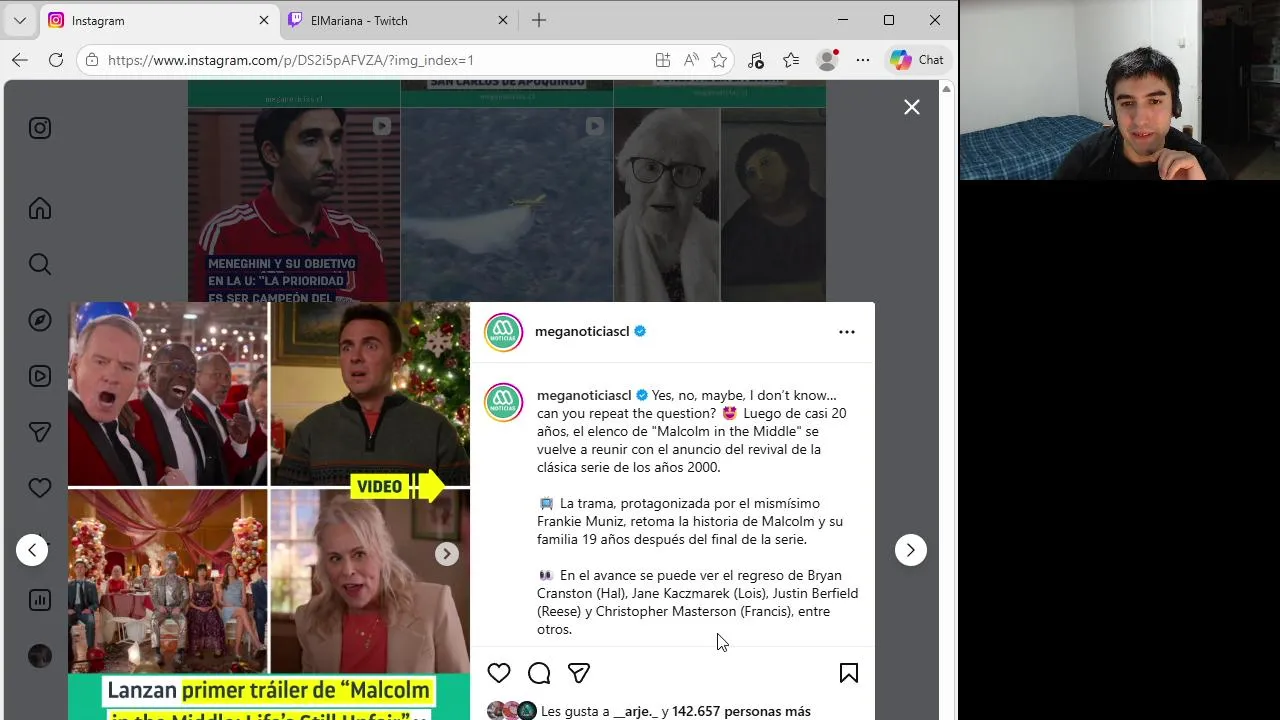Open Notifications heart in sidebar
The width and height of the screenshot is (1280, 720).
tap(40, 488)
